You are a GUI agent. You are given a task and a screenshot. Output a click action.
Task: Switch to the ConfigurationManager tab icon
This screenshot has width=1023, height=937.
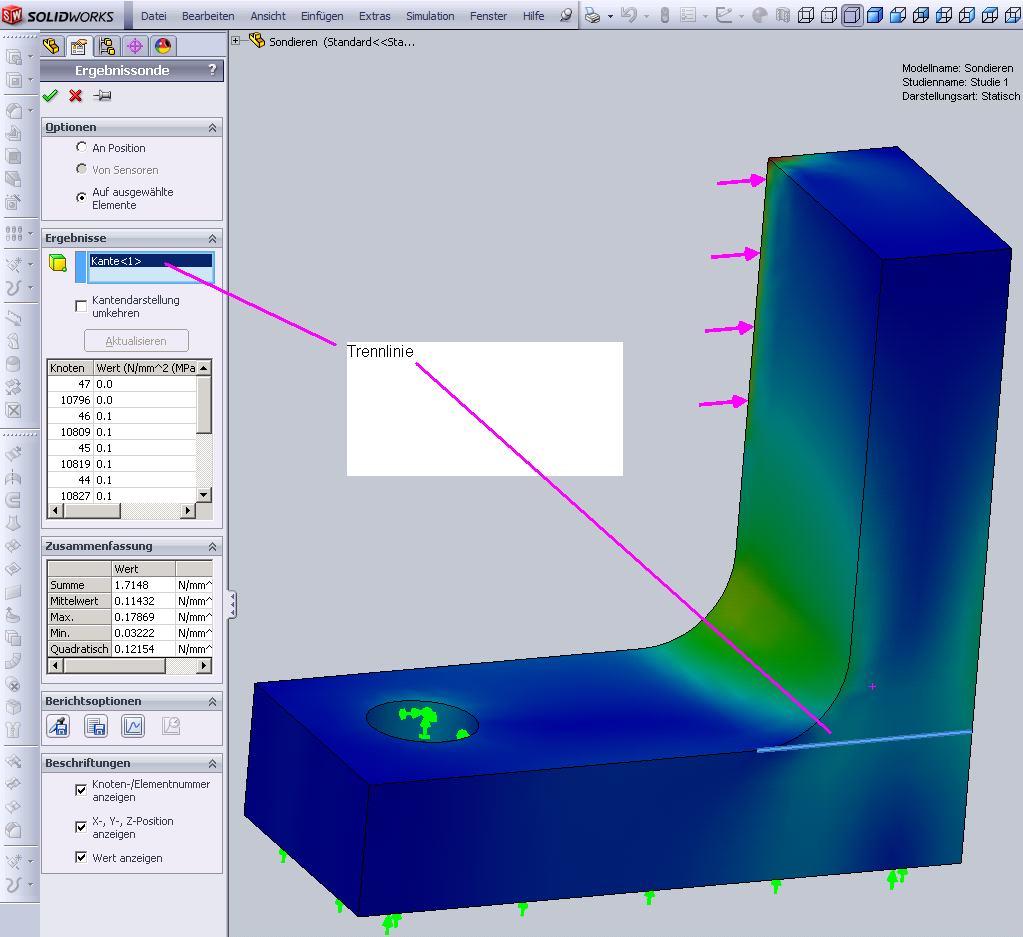[x=108, y=46]
